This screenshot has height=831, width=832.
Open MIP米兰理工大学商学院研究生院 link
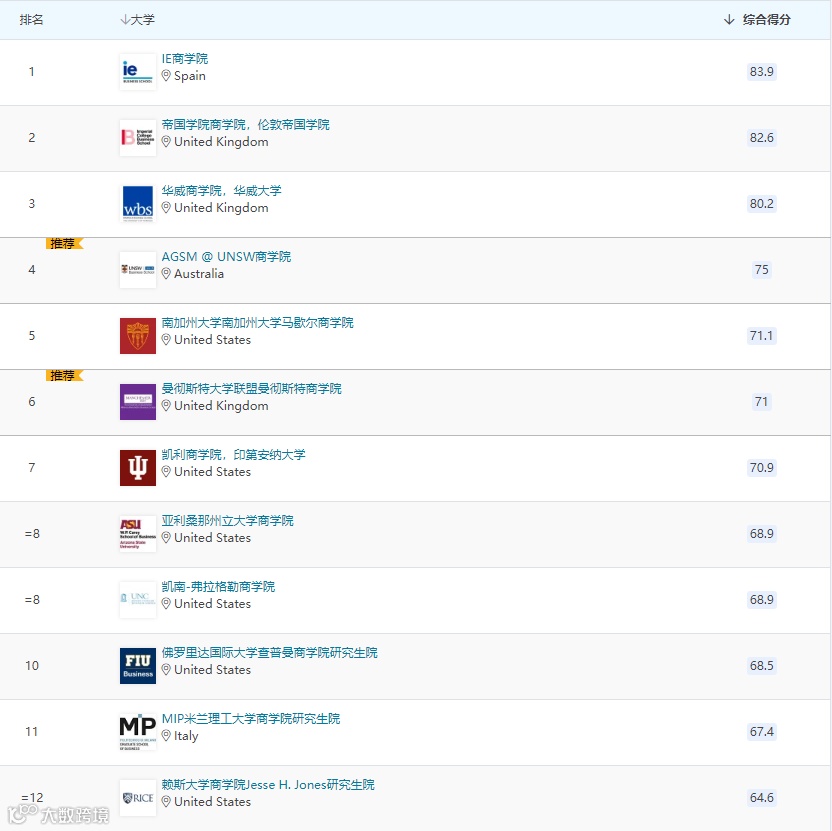point(251,719)
